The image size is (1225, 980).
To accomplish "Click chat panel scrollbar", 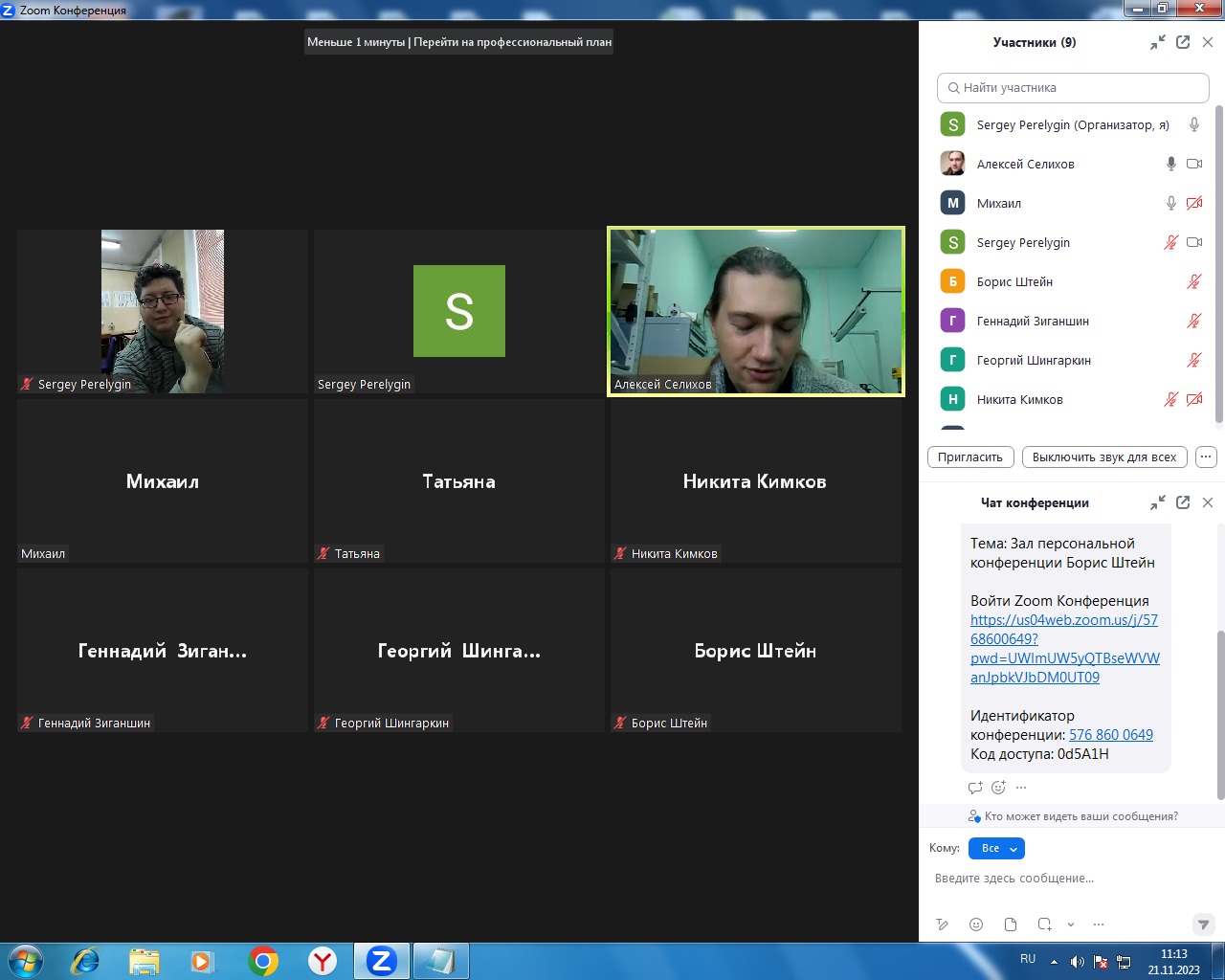I will tap(1220, 714).
